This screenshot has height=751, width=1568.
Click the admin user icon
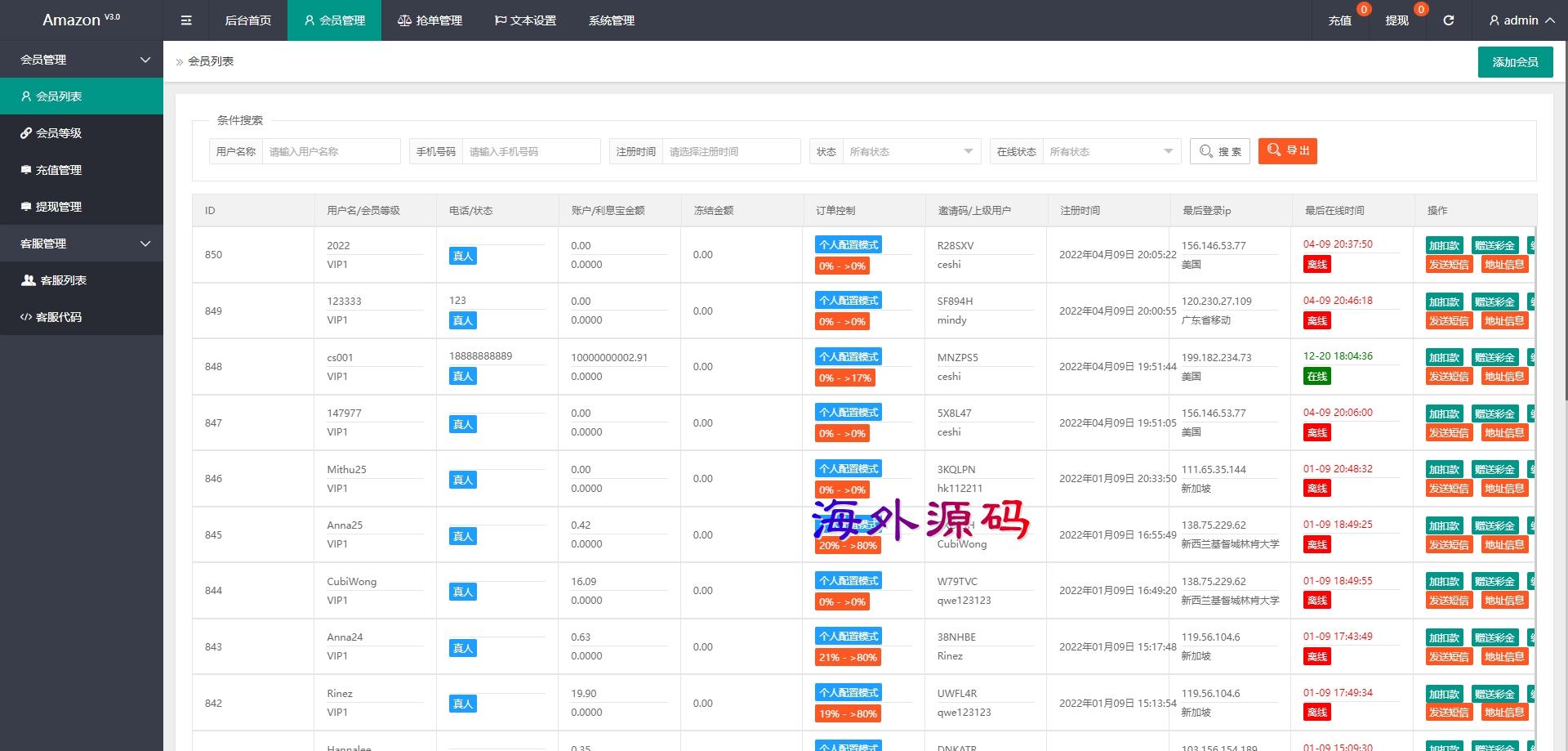[1494, 20]
